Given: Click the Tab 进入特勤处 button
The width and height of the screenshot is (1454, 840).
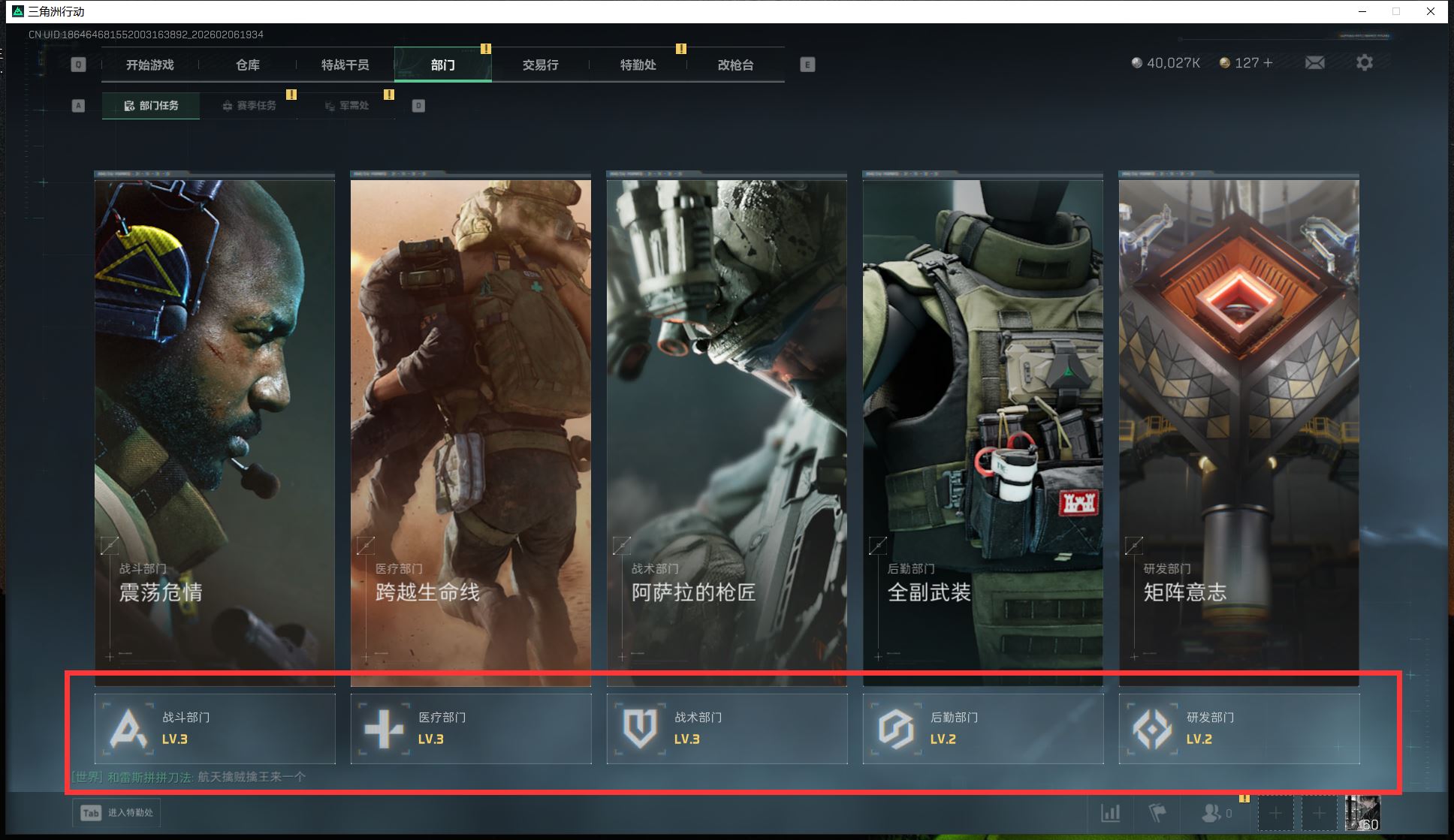Looking at the screenshot, I should 117,812.
